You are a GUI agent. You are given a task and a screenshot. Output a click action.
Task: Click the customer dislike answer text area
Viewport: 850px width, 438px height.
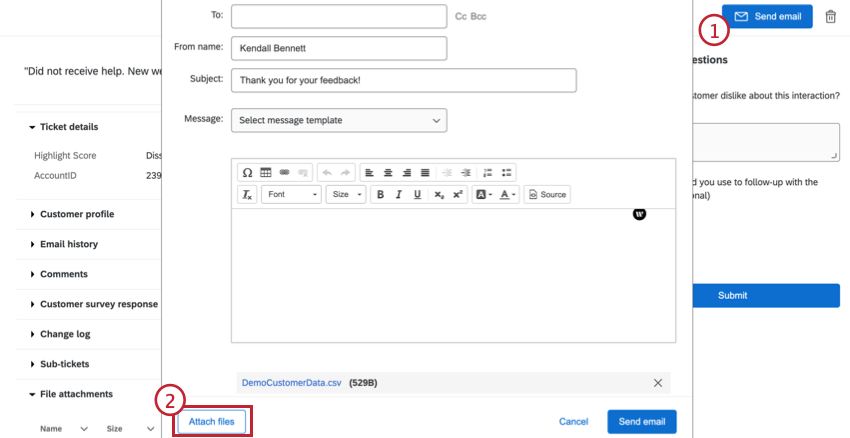point(766,142)
